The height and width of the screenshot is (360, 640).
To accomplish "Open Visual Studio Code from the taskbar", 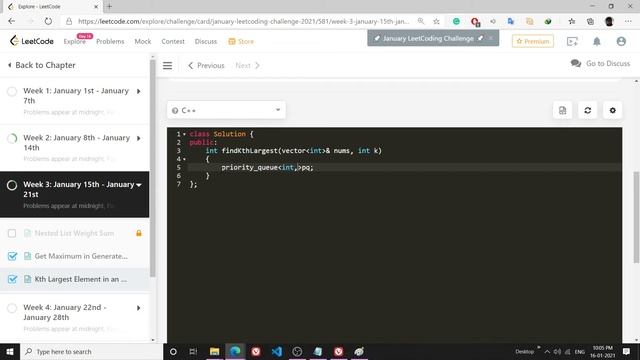I will pos(276,351).
